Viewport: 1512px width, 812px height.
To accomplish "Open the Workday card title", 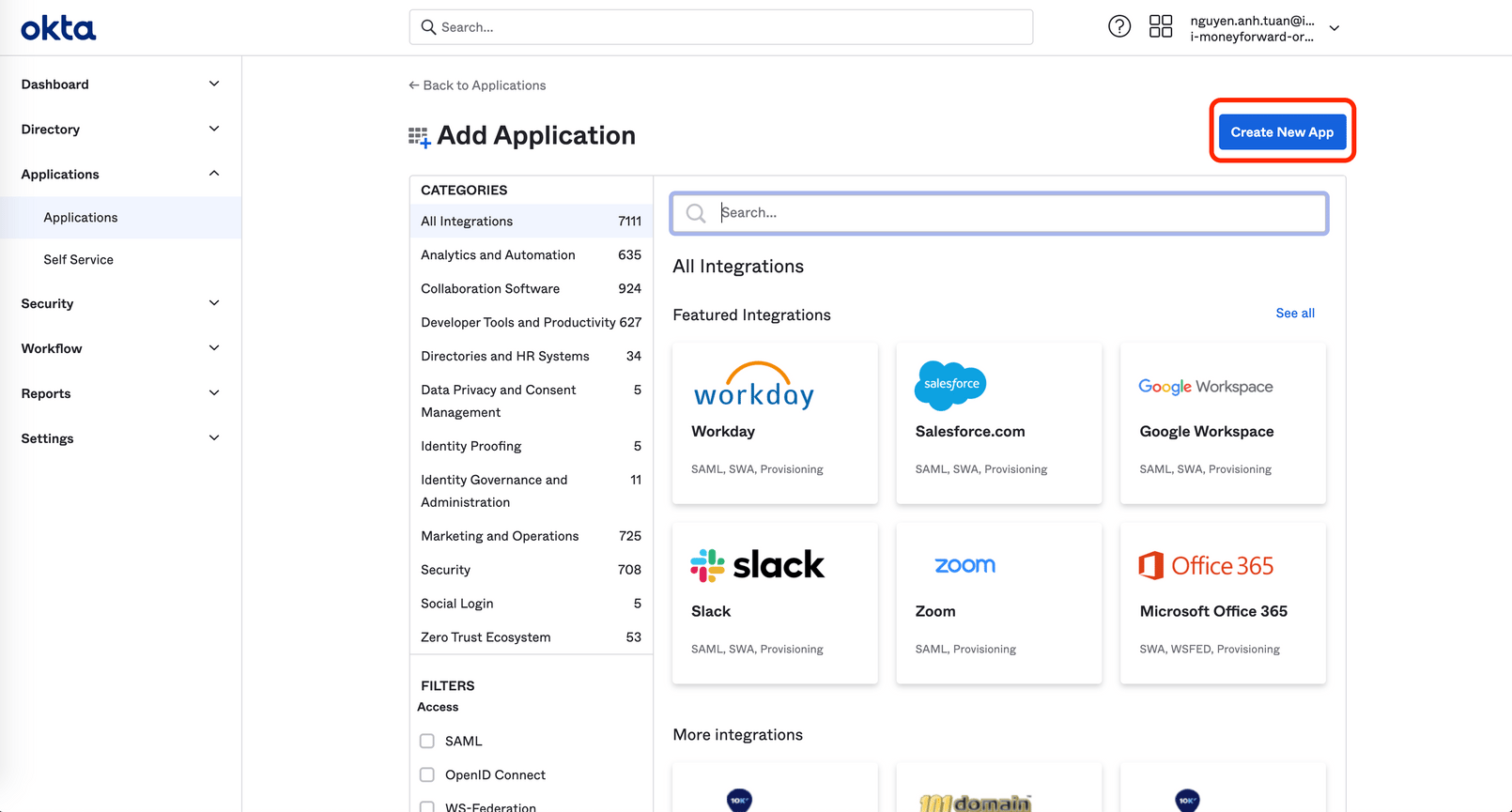I will [723, 432].
